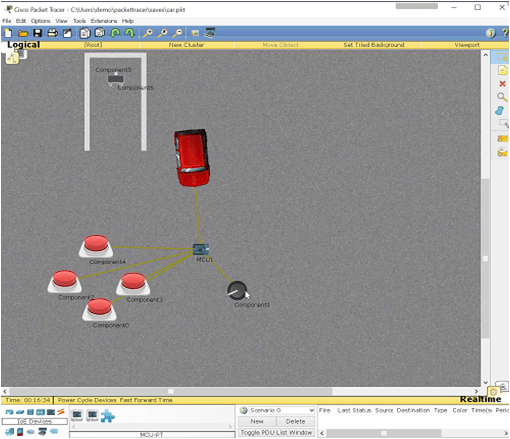
Task: Click the workspace vertical scrollbar thumb
Action: point(486,259)
